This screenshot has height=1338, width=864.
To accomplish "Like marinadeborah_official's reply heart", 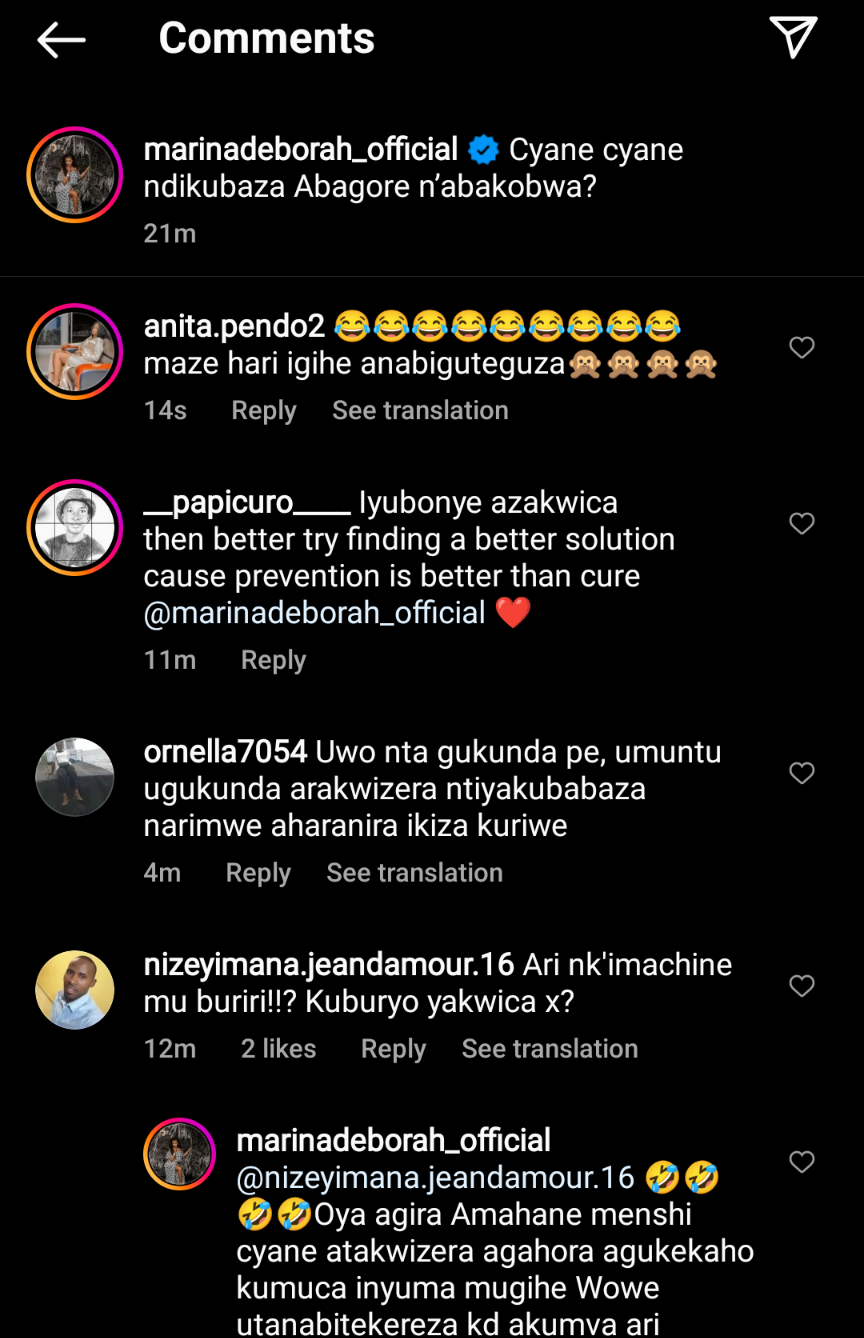I will tap(802, 1162).
